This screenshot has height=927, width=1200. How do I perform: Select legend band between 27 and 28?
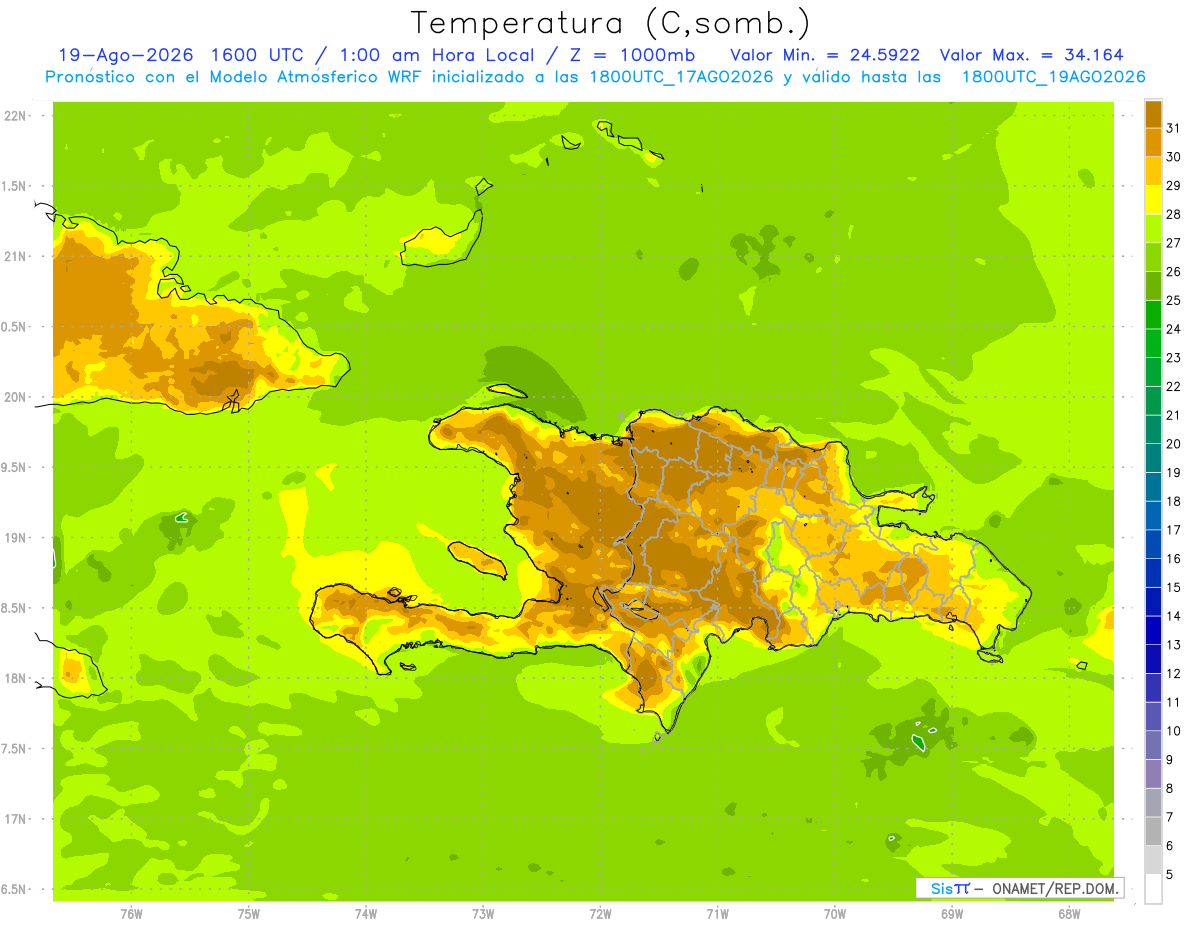coord(1153,228)
